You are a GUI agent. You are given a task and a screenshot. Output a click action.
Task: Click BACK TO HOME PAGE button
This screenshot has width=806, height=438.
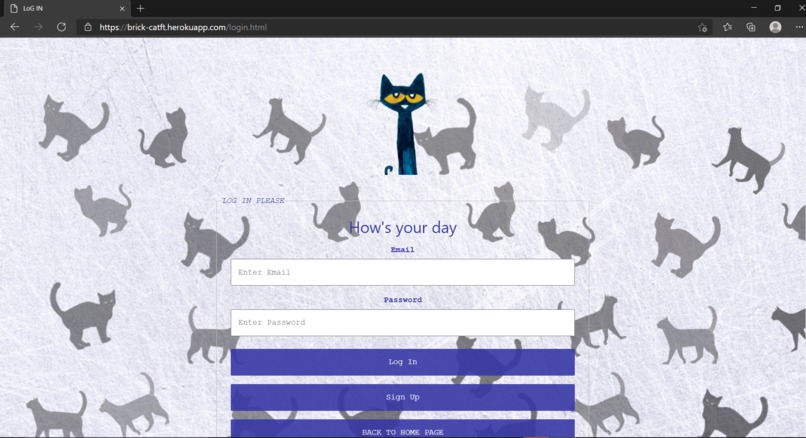coord(402,429)
